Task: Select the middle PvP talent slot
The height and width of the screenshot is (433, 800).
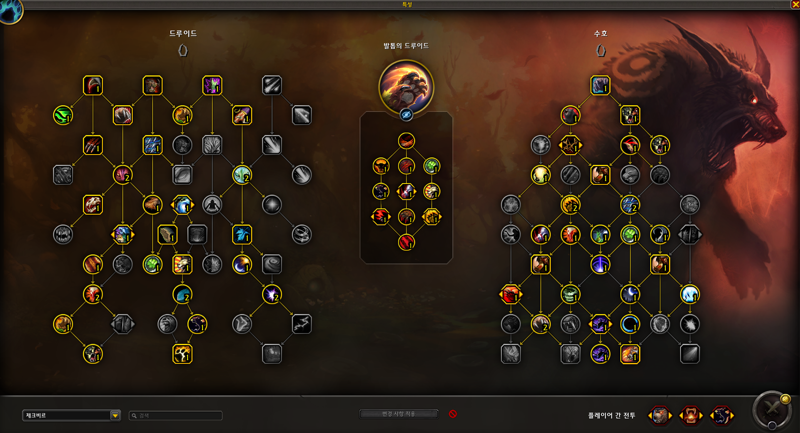Action: (x=691, y=416)
